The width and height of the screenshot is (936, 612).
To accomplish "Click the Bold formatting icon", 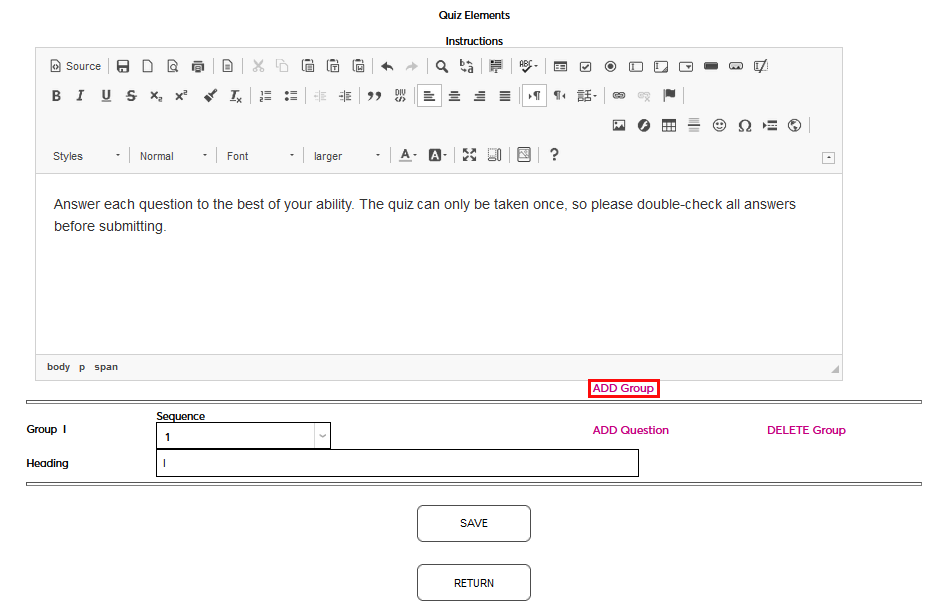I will (x=56, y=96).
